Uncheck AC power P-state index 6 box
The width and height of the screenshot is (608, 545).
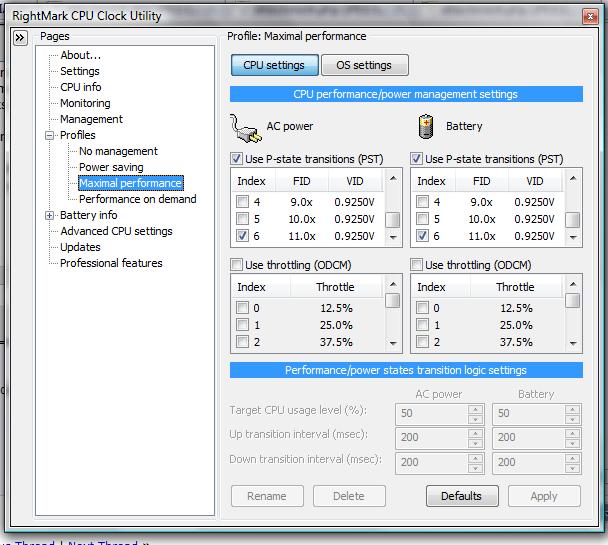tap(242, 236)
